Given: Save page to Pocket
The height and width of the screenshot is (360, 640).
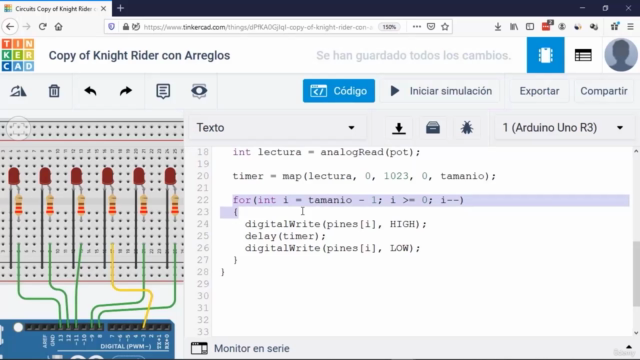Looking at the screenshot, I should tap(431, 27).
